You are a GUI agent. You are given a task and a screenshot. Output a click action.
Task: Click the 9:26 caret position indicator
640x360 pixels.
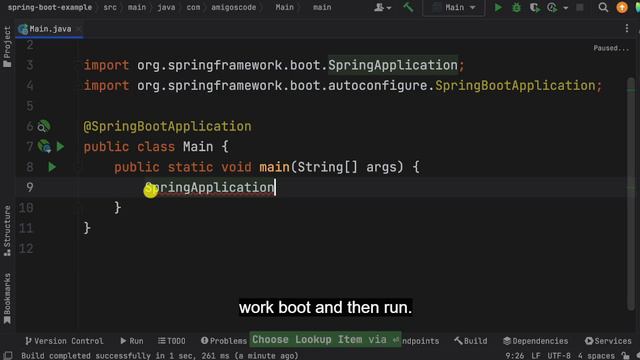tap(515, 356)
